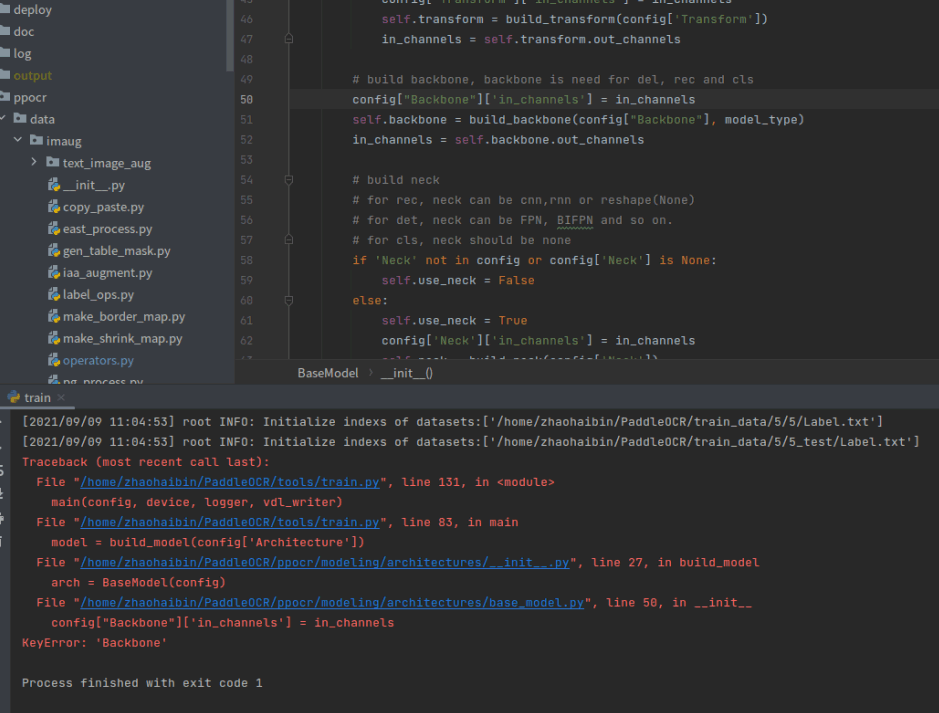Click the imaug folder icon
The height and width of the screenshot is (713, 939).
click(37, 140)
